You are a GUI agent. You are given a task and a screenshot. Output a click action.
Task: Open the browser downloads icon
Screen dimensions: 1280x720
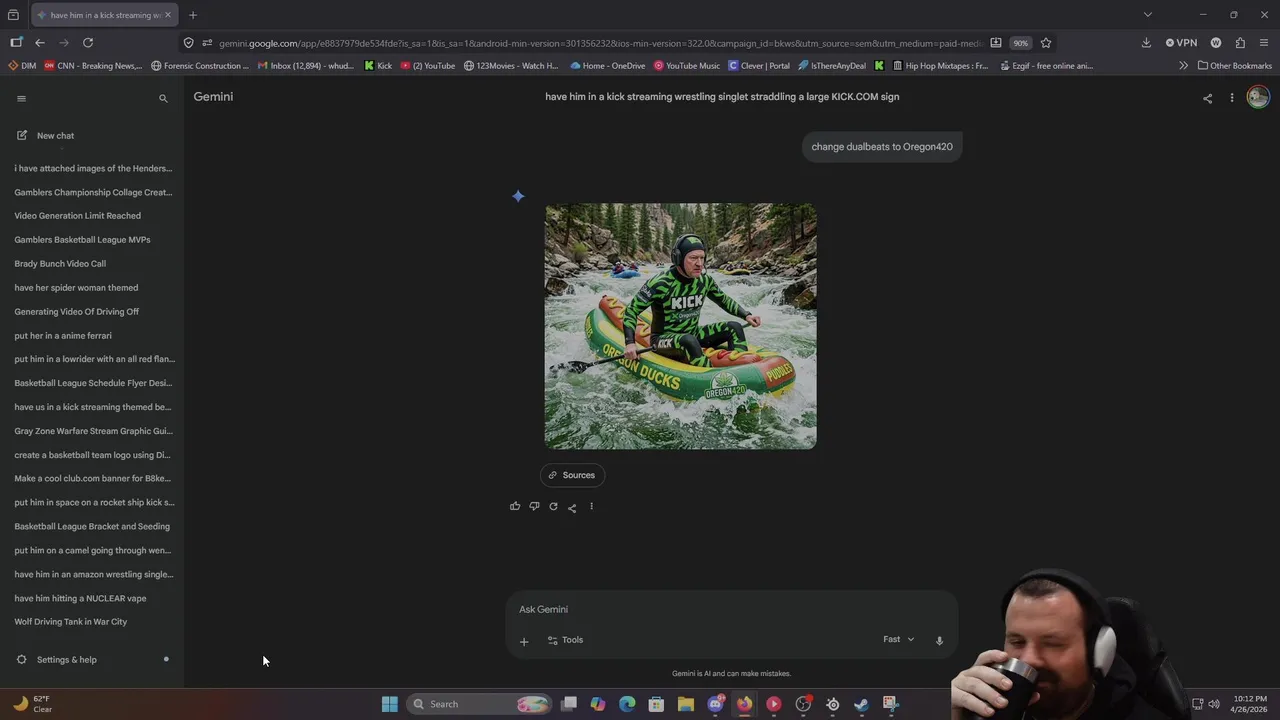(1146, 43)
